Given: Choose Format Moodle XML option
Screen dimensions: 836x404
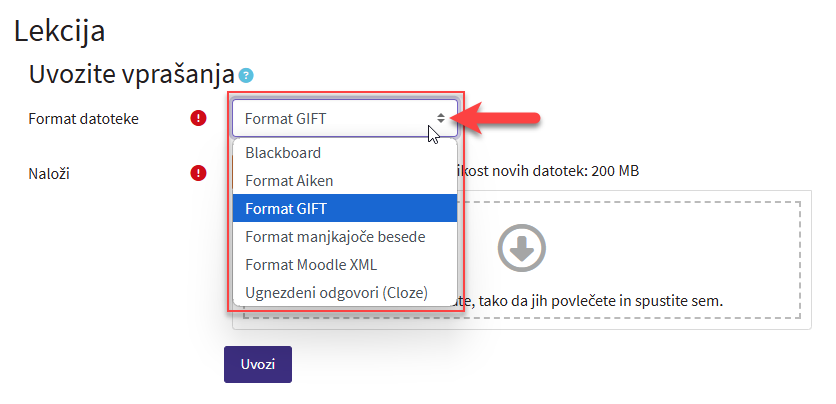Looking at the screenshot, I should point(311,265).
